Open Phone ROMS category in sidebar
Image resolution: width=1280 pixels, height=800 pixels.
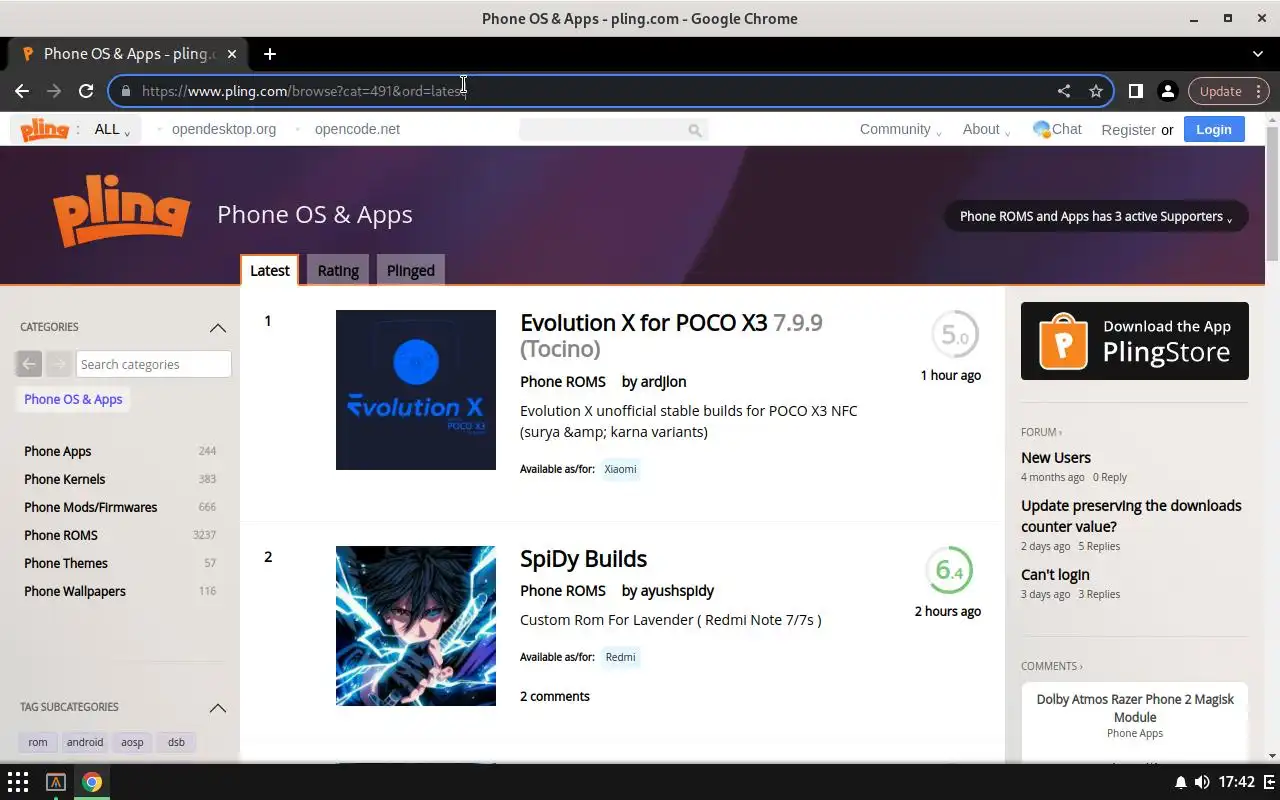[x=61, y=535]
